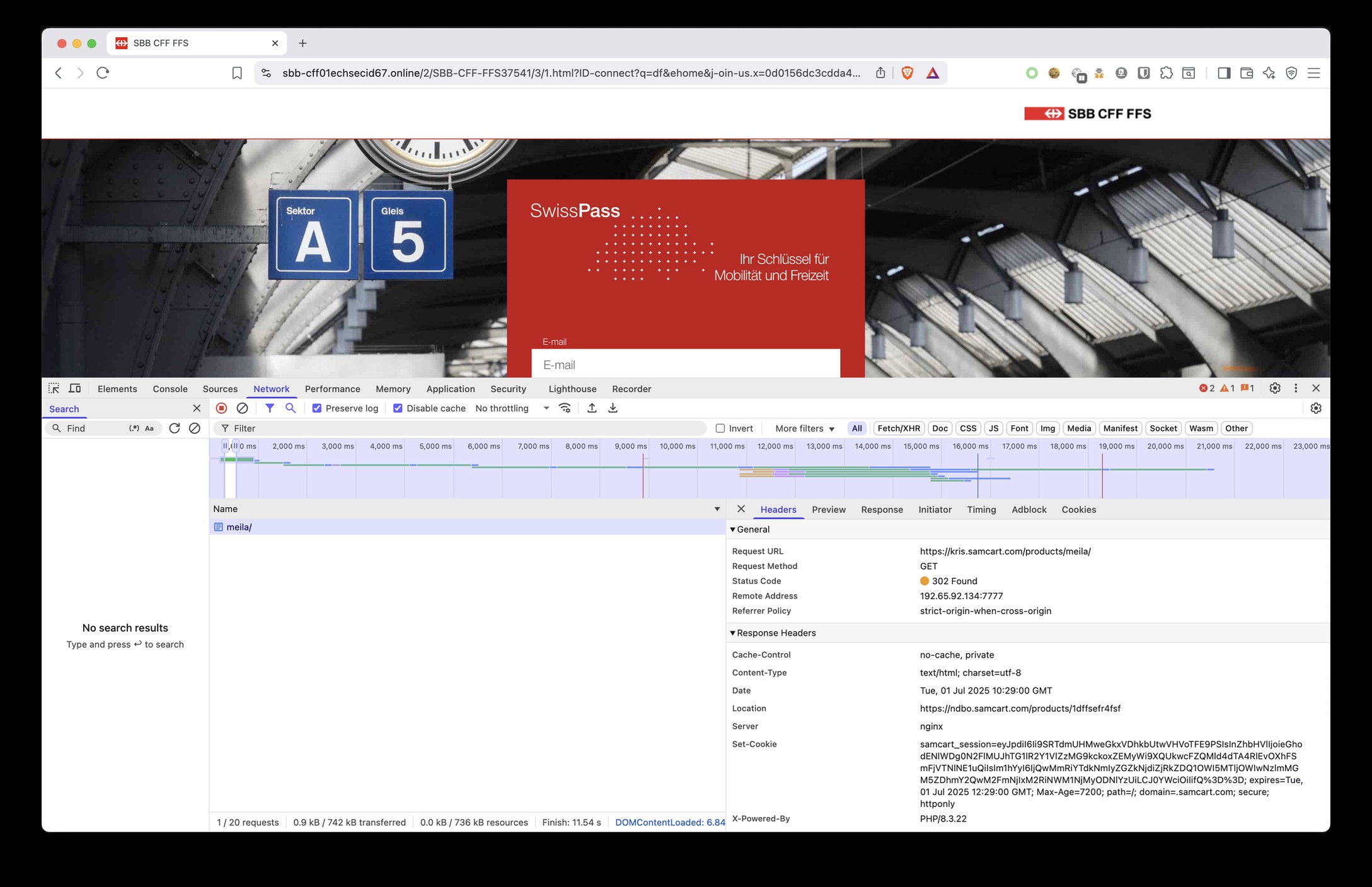Click the errors count badge
1372x887 pixels.
(x=1206, y=388)
